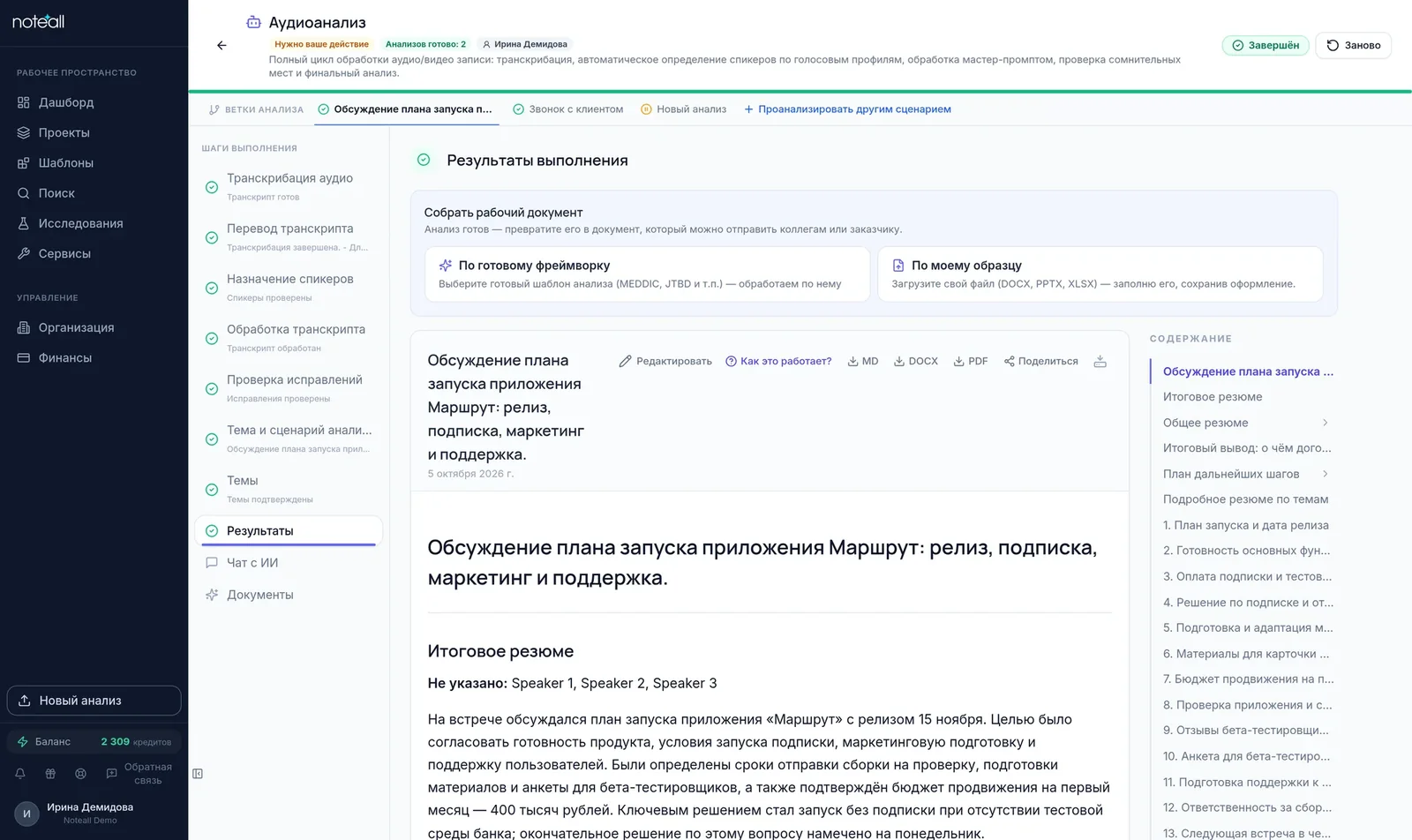The height and width of the screenshot is (840, 1412).
Task: Open Дашборд in the sidebar
Action: 94,102
